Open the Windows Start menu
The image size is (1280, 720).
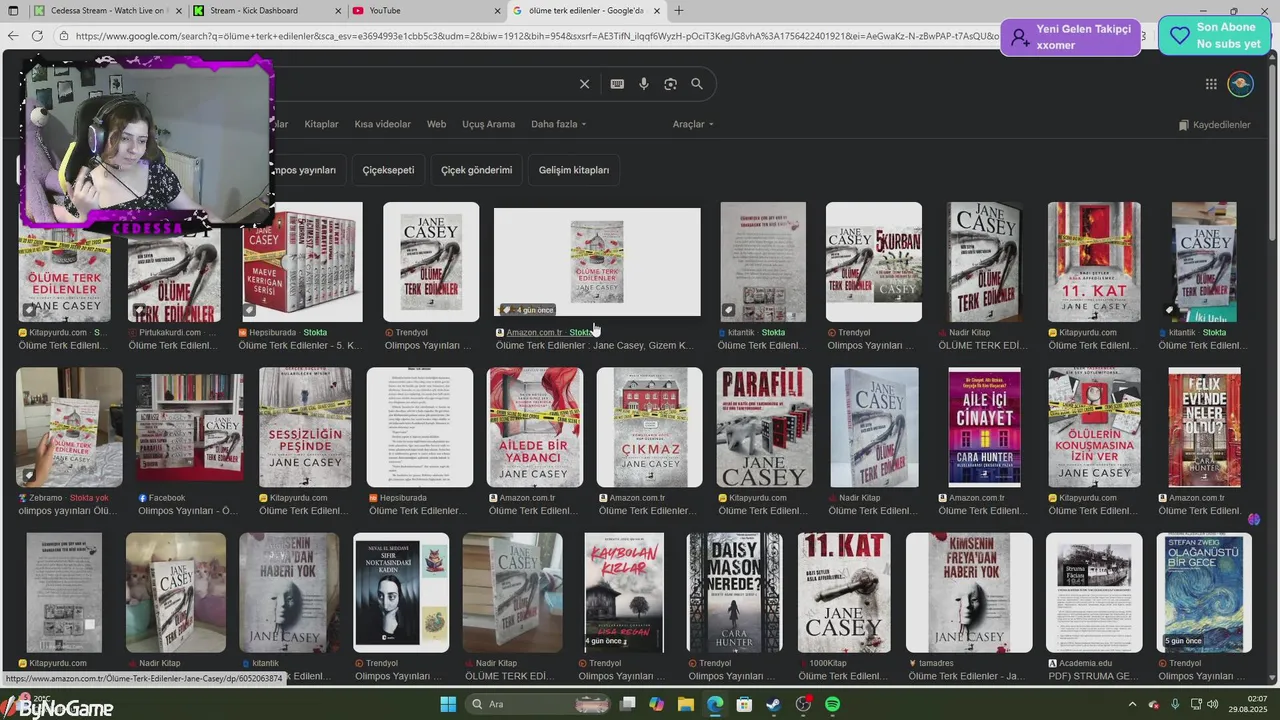click(x=447, y=704)
